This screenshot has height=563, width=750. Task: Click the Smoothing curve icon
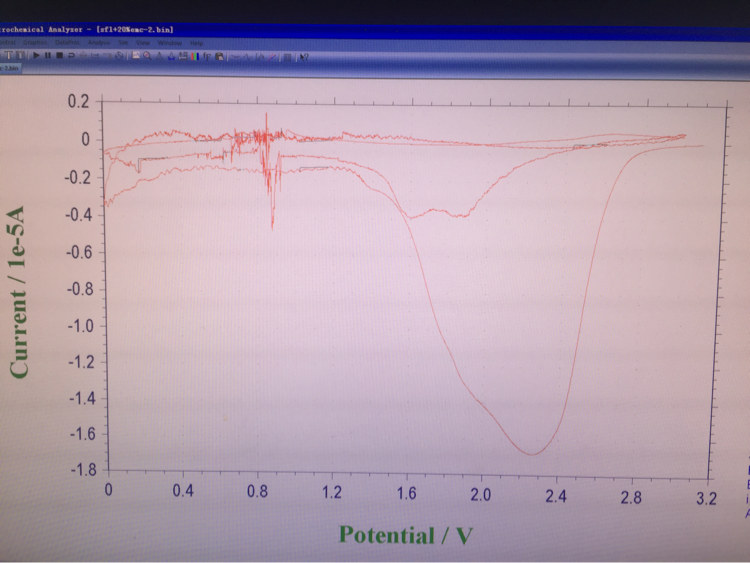(235, 57)
